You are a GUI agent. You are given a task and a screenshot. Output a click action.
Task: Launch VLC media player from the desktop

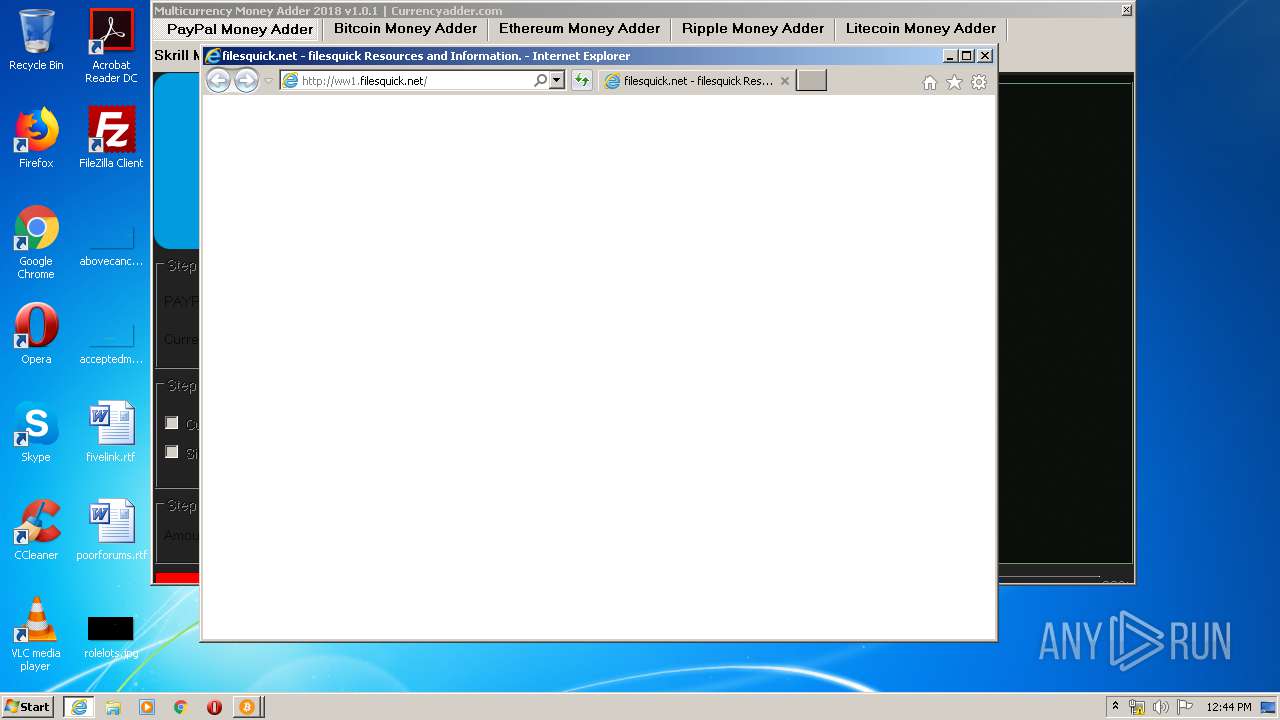(36, 634)
